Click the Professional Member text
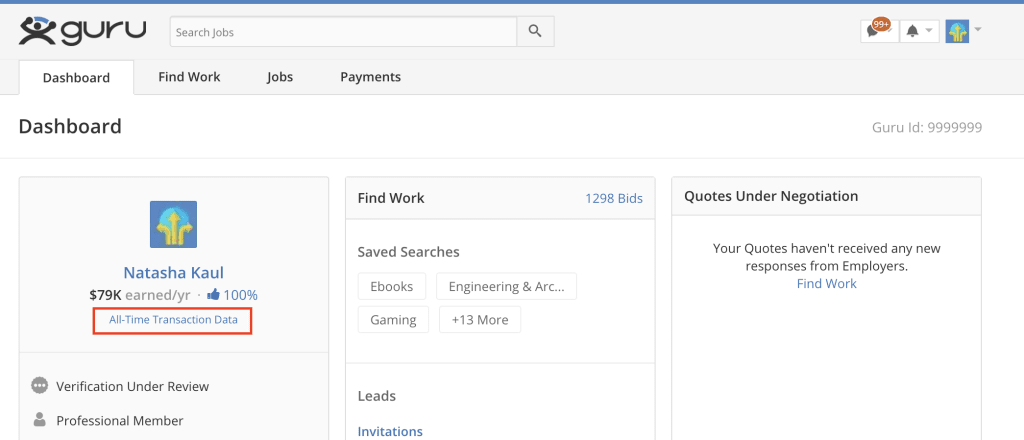This screenshot has height=440, width=1024. click(120, 421)
